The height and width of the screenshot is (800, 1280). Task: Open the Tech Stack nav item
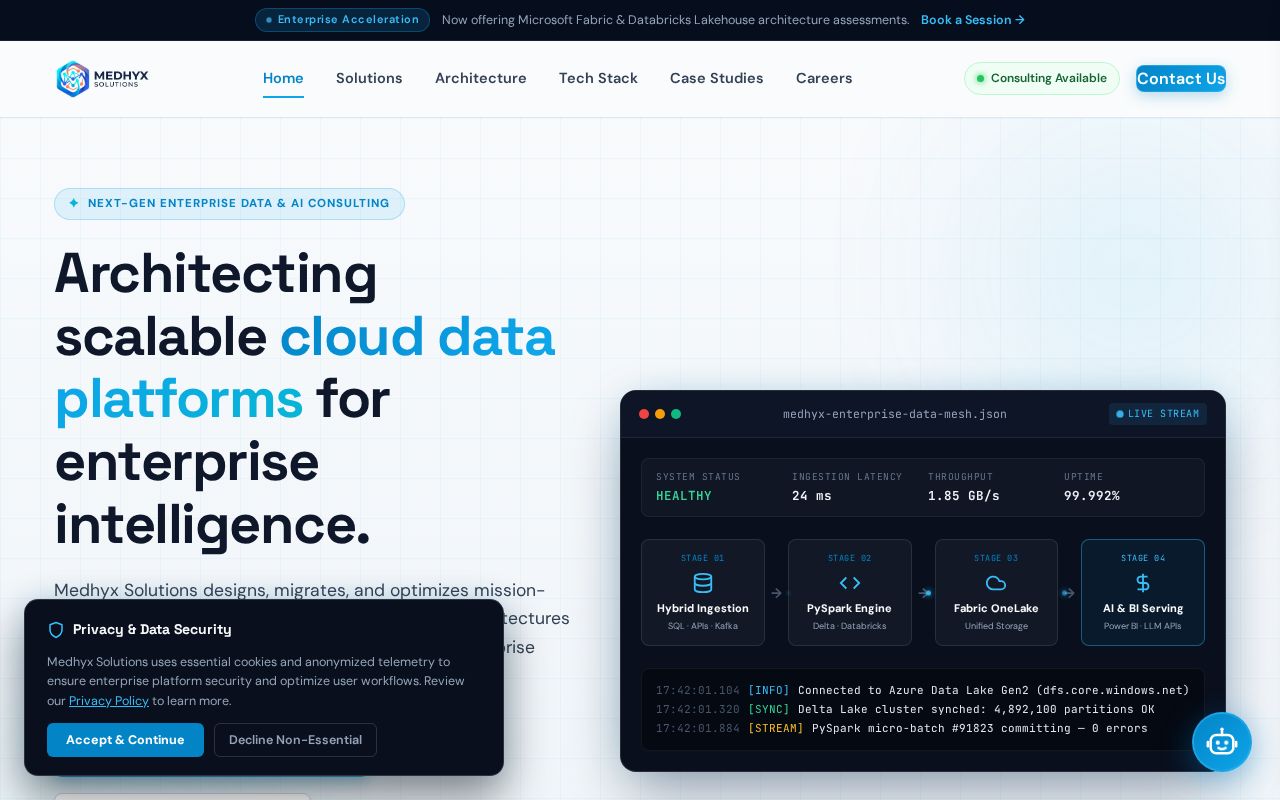pos(598,78)
